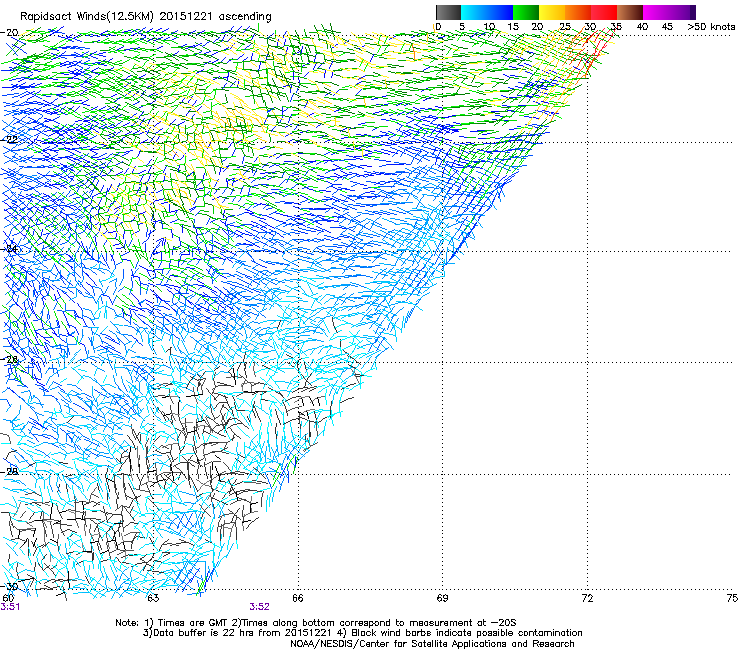Select the '-22' latitude axis label
This screenshot has width=740, height=650.
(9, 140)
